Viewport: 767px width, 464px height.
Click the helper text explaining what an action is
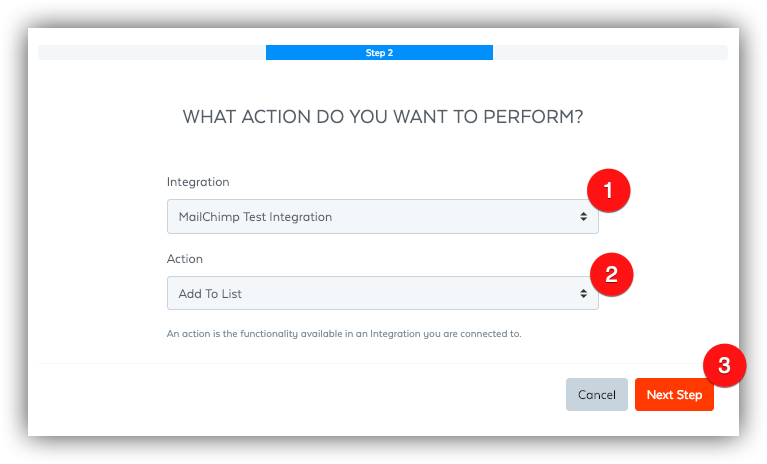point(344,334)
